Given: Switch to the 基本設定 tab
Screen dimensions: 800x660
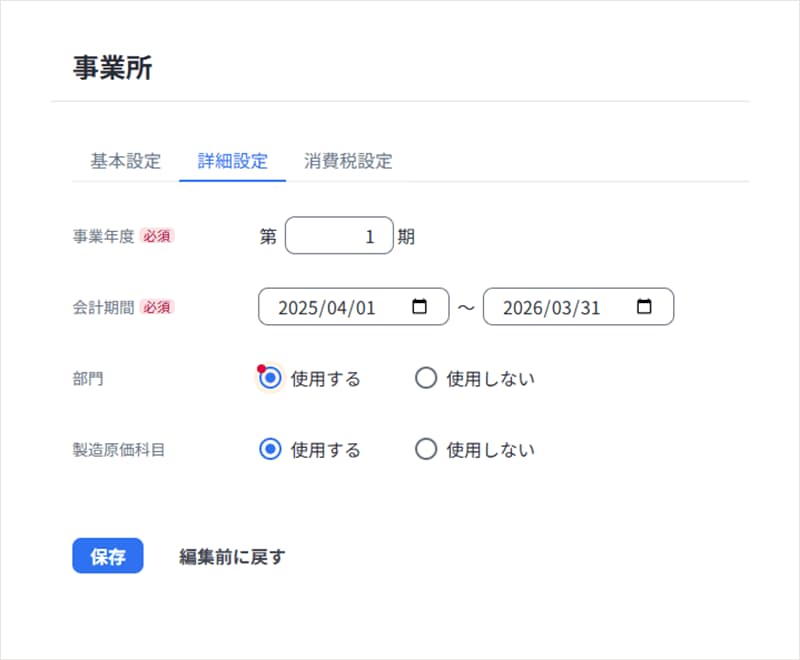Looking at the screenshot, I should (125, 161).
